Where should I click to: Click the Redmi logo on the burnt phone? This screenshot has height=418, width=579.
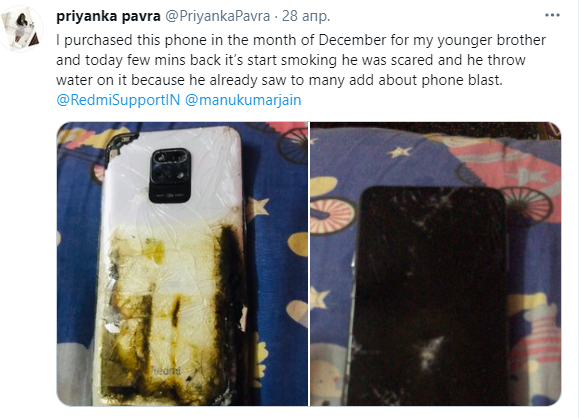pyautogui.click(x=166, y=370)
